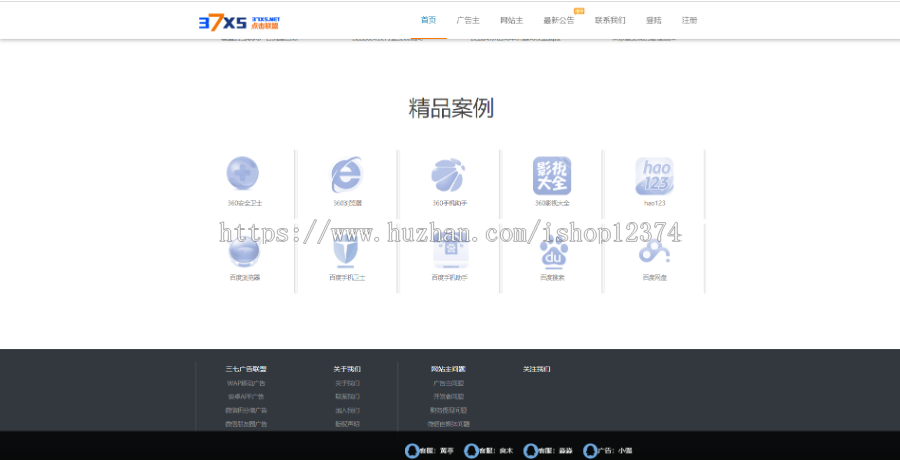
Task: Click the 客服 良木 contact text
Action: point(497,451)
